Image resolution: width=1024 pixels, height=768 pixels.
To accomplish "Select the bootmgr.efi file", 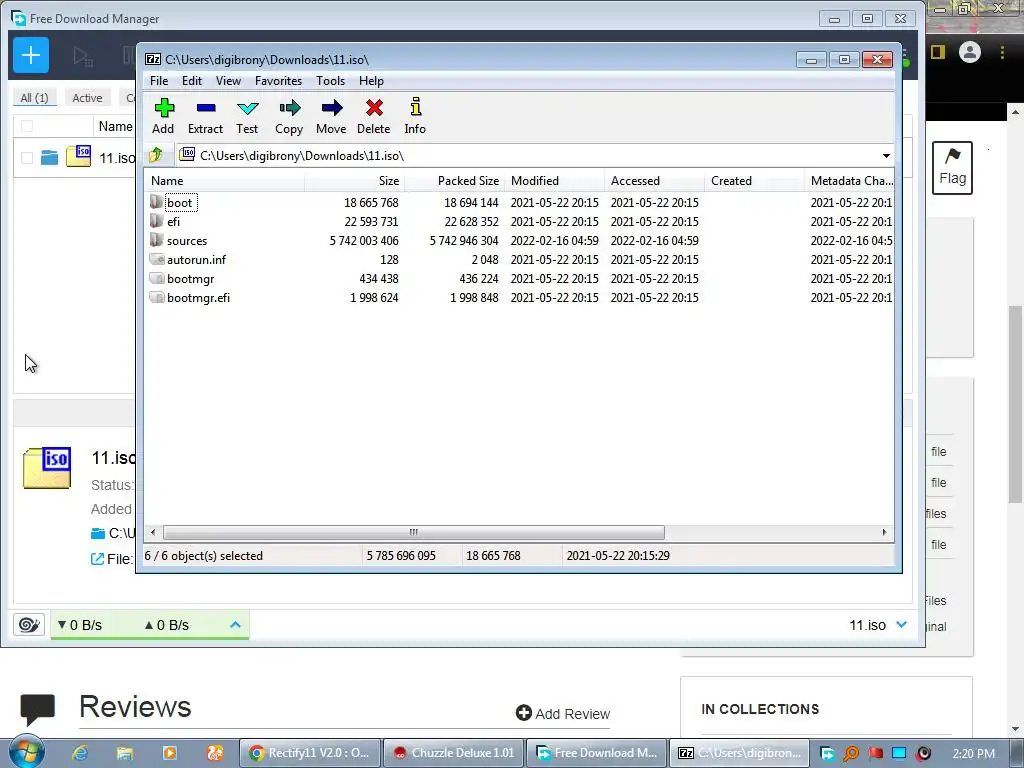I will [x=519, y=297].
